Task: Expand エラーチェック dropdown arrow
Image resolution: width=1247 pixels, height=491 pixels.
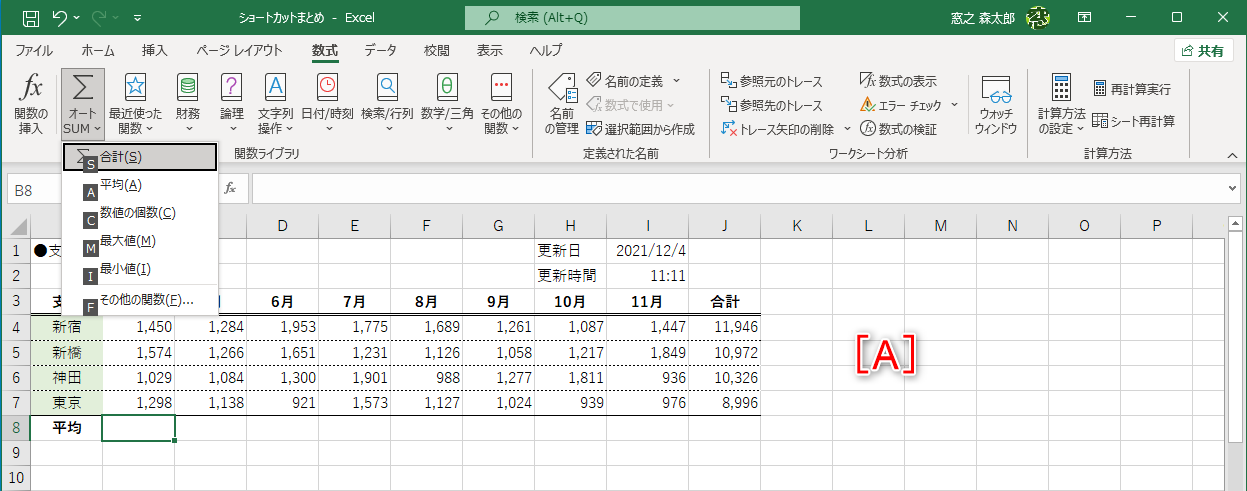Action: [x=954, y=105]
